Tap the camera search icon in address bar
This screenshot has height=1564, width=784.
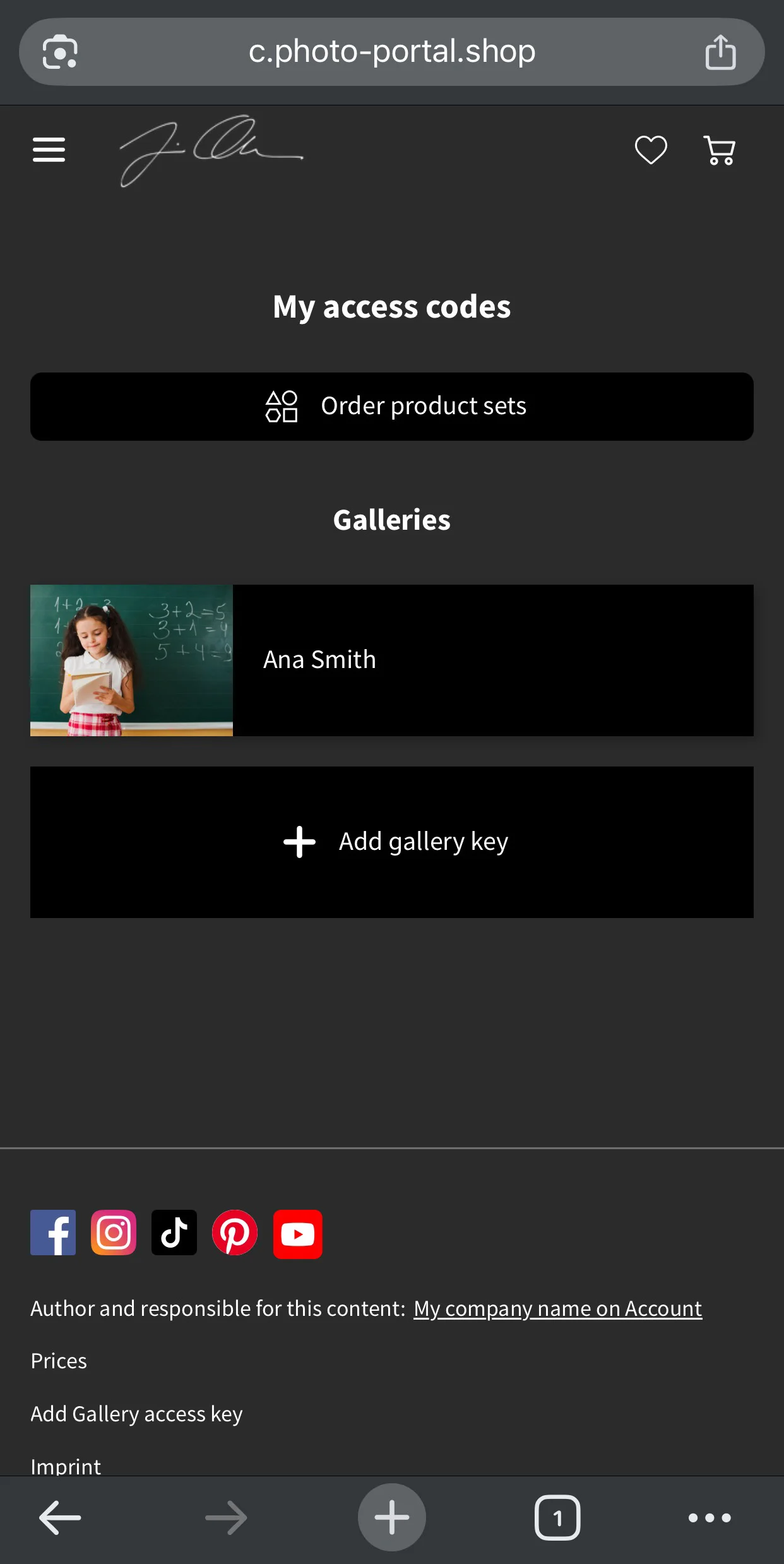tap(60, 52)
